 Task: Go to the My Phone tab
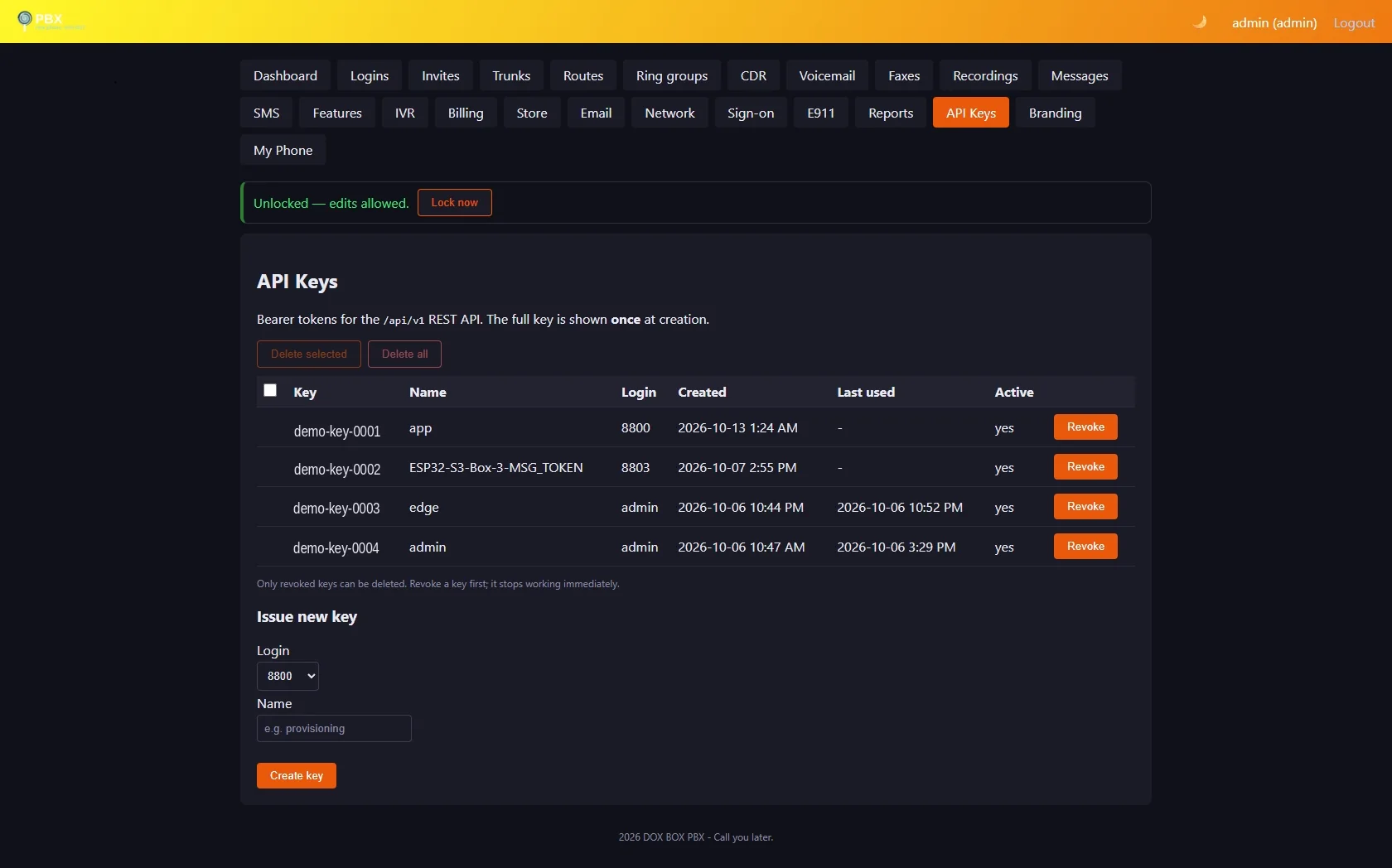(x=283, y=150)
